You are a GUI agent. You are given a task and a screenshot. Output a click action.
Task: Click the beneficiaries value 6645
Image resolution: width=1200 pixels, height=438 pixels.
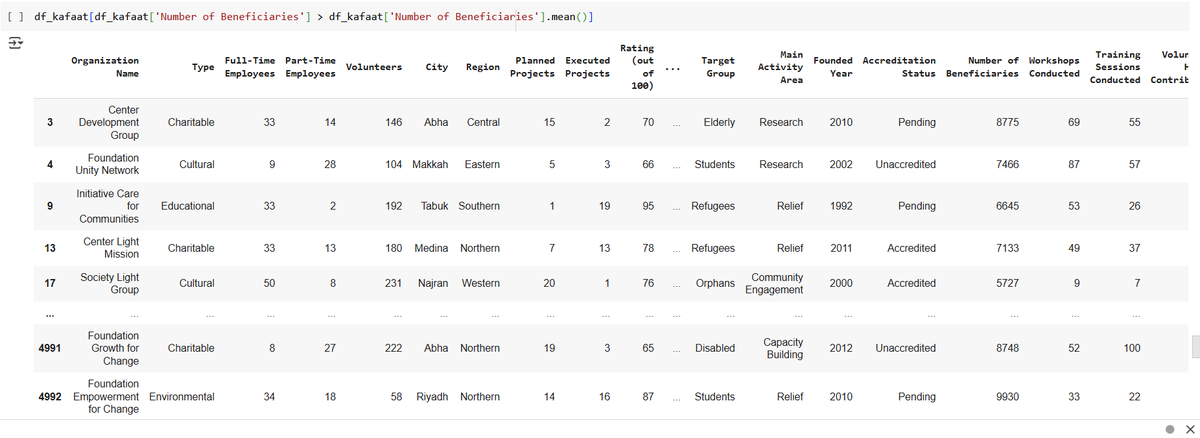coord(1008,206)
